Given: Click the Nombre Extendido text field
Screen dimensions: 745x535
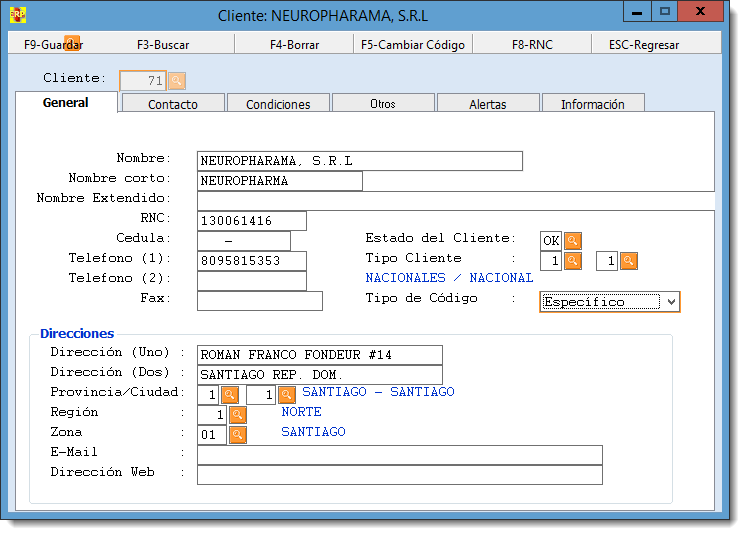Looking at the screenshot, I should 455,200.
